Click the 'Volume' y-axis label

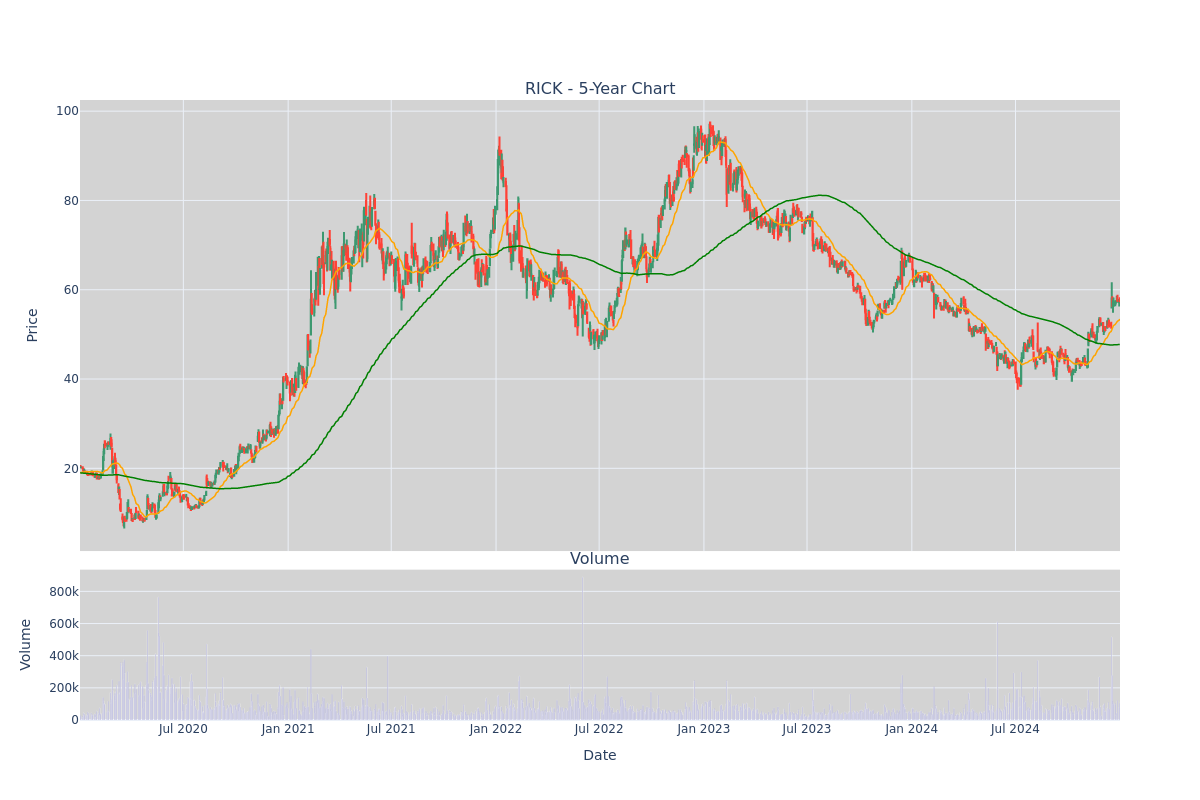(26, 644)
